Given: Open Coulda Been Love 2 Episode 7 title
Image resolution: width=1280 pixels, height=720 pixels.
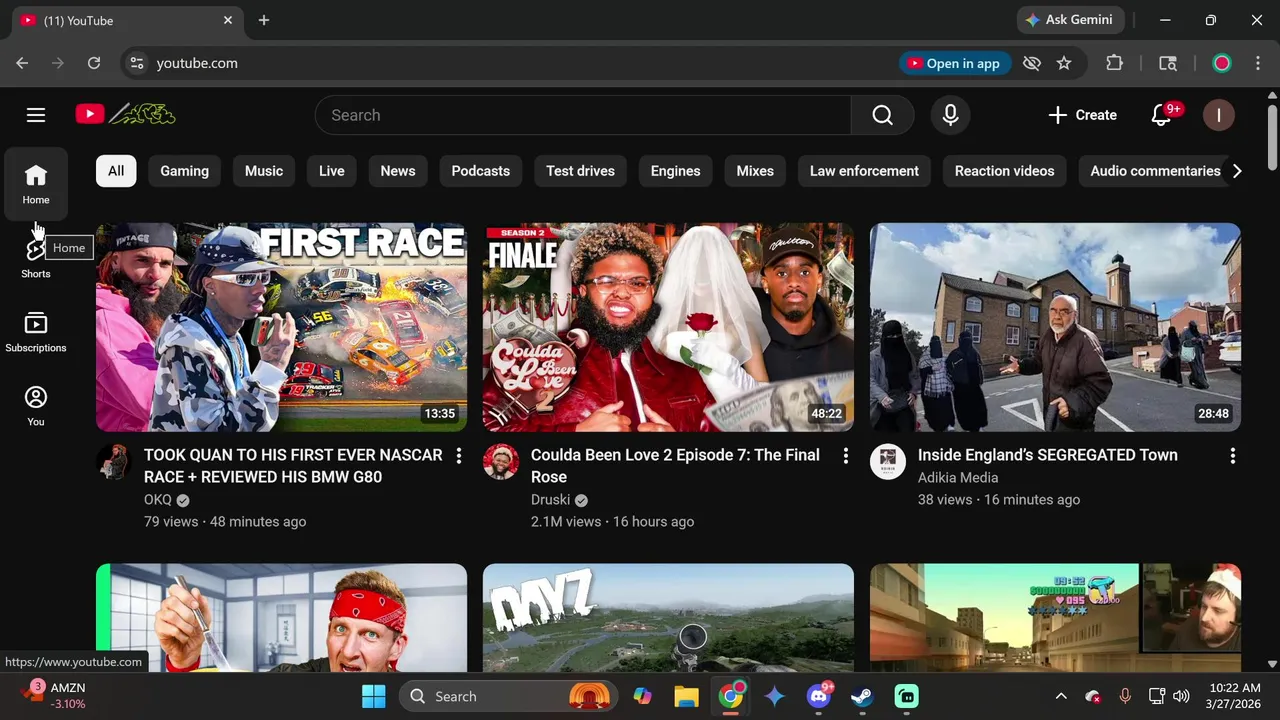Looking at the screenshot, I should (x=675, y=466).
